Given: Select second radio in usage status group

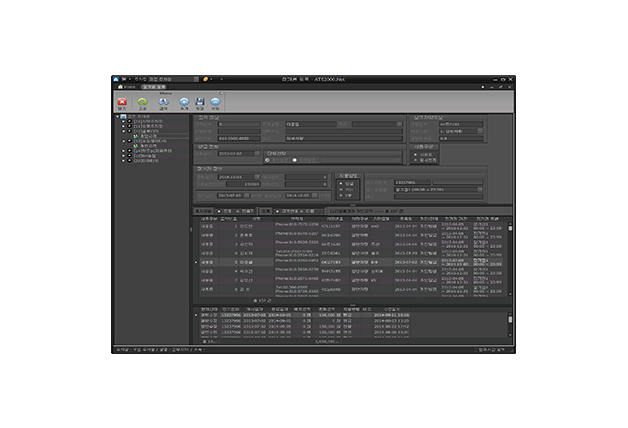Looking at the screenshot, I should click(x=415, y=160).
